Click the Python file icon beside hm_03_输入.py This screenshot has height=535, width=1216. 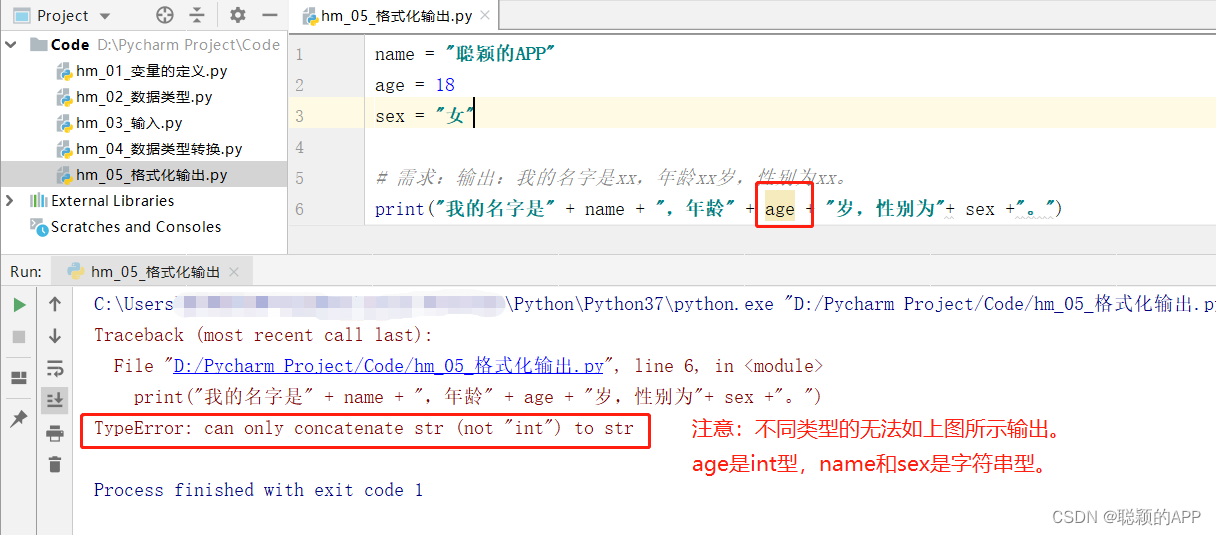64,123
